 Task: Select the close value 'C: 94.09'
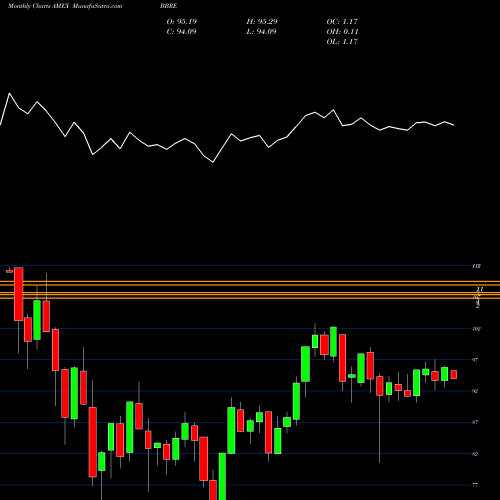pyautogui.click(x=181, y=32)
